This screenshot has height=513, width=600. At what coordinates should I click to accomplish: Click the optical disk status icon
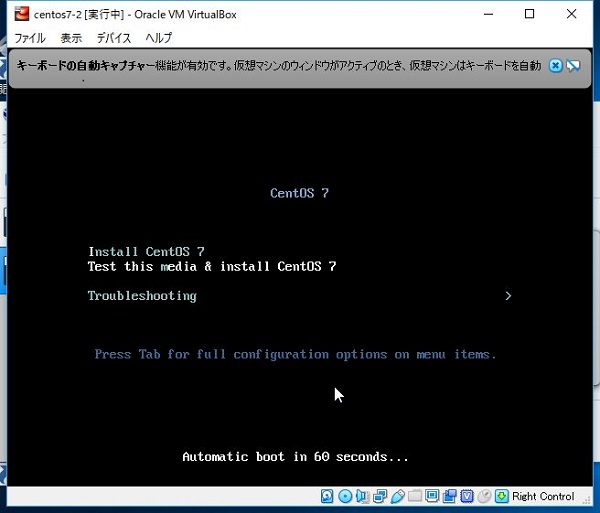pyautogui.click(x=345, y=496)
